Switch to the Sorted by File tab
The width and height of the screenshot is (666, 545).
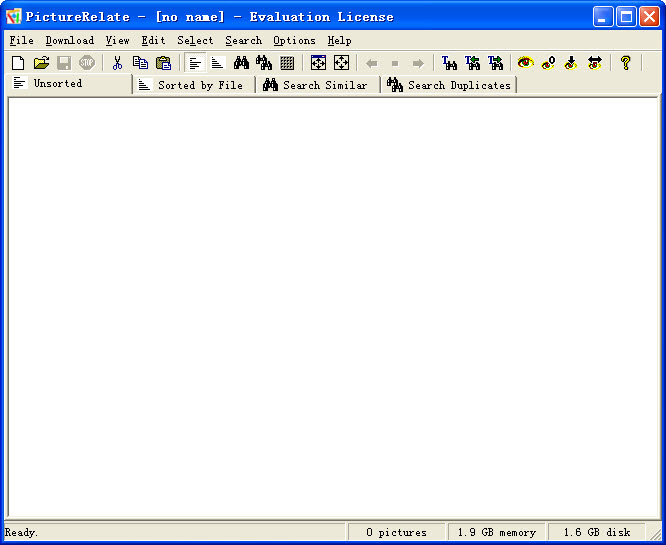(x=194, y=86)
